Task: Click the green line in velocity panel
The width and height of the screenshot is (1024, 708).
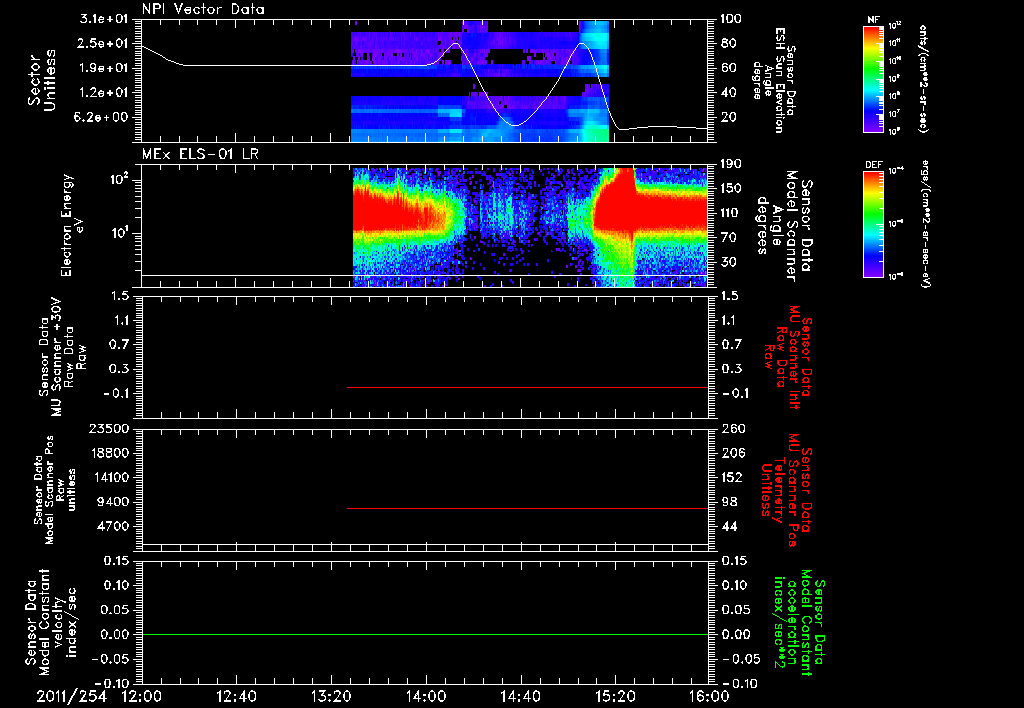Action: pyautogui.click(x=425, y=634)
